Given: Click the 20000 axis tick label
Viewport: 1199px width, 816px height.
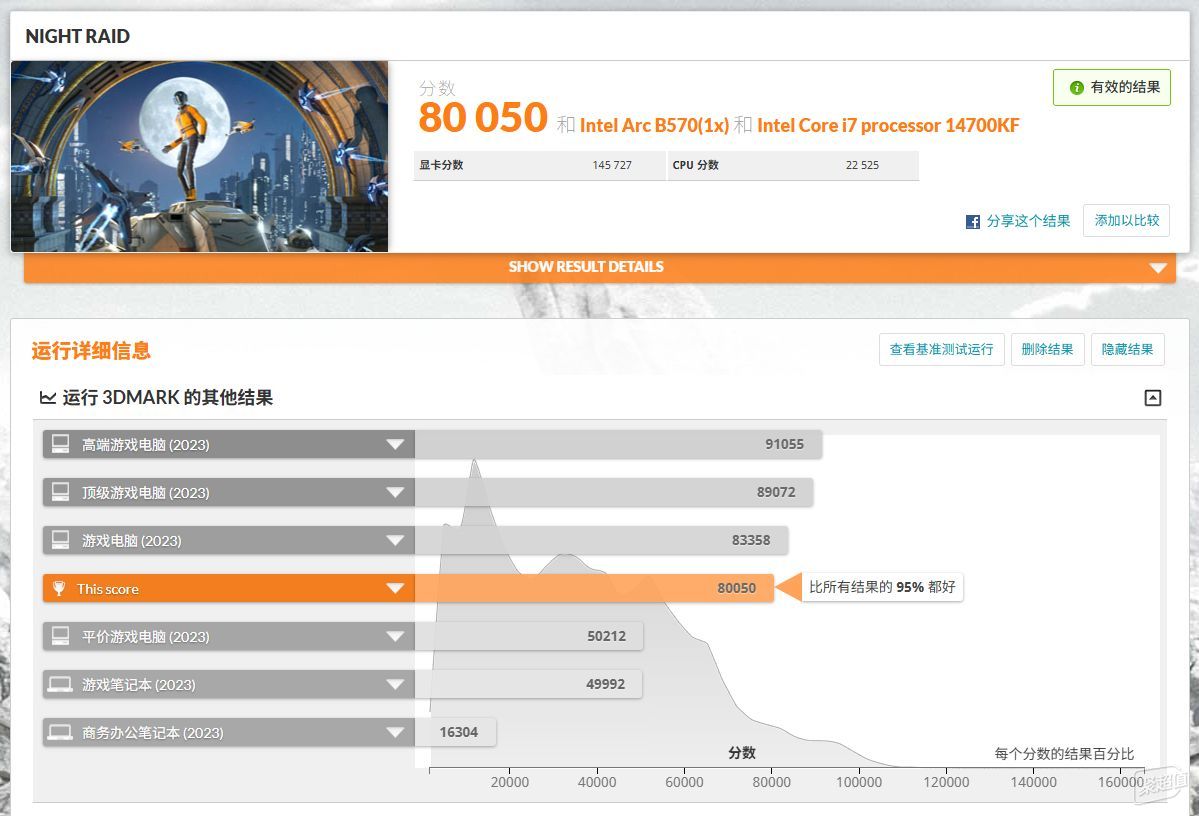Looking at the screenshot, I should click(509, 782).
